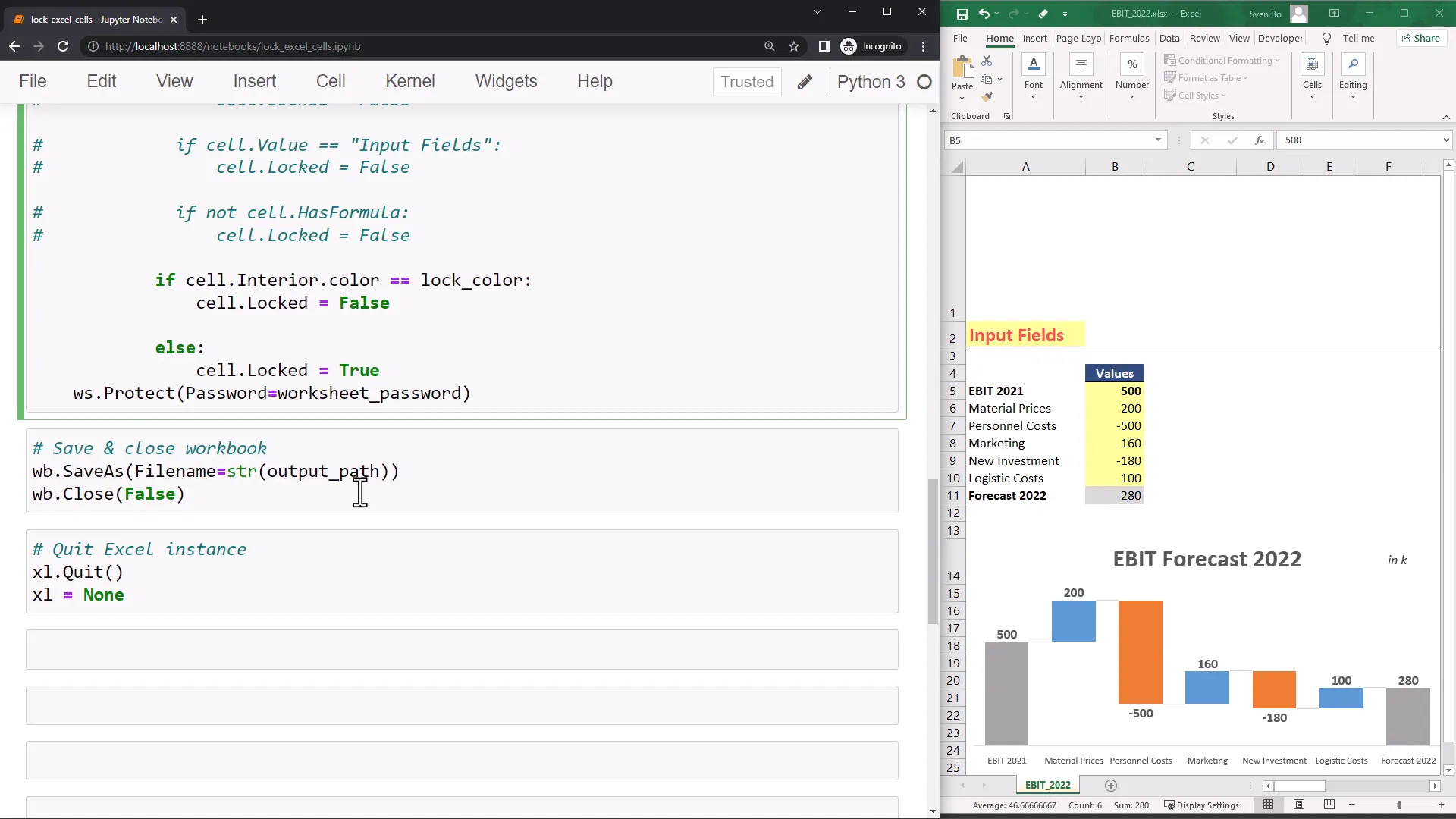This screenshot has height=819, width=1456.
Task: Adjust the Excel zoom slider
Action: click(x=1399, y=805)
